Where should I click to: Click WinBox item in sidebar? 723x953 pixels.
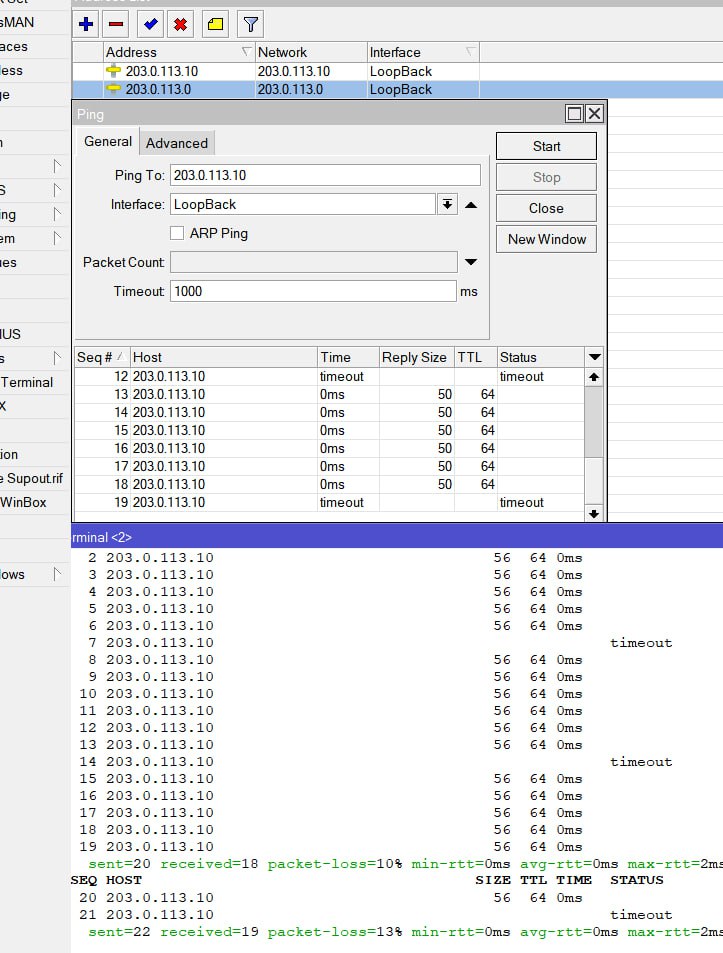coord(24,502)
